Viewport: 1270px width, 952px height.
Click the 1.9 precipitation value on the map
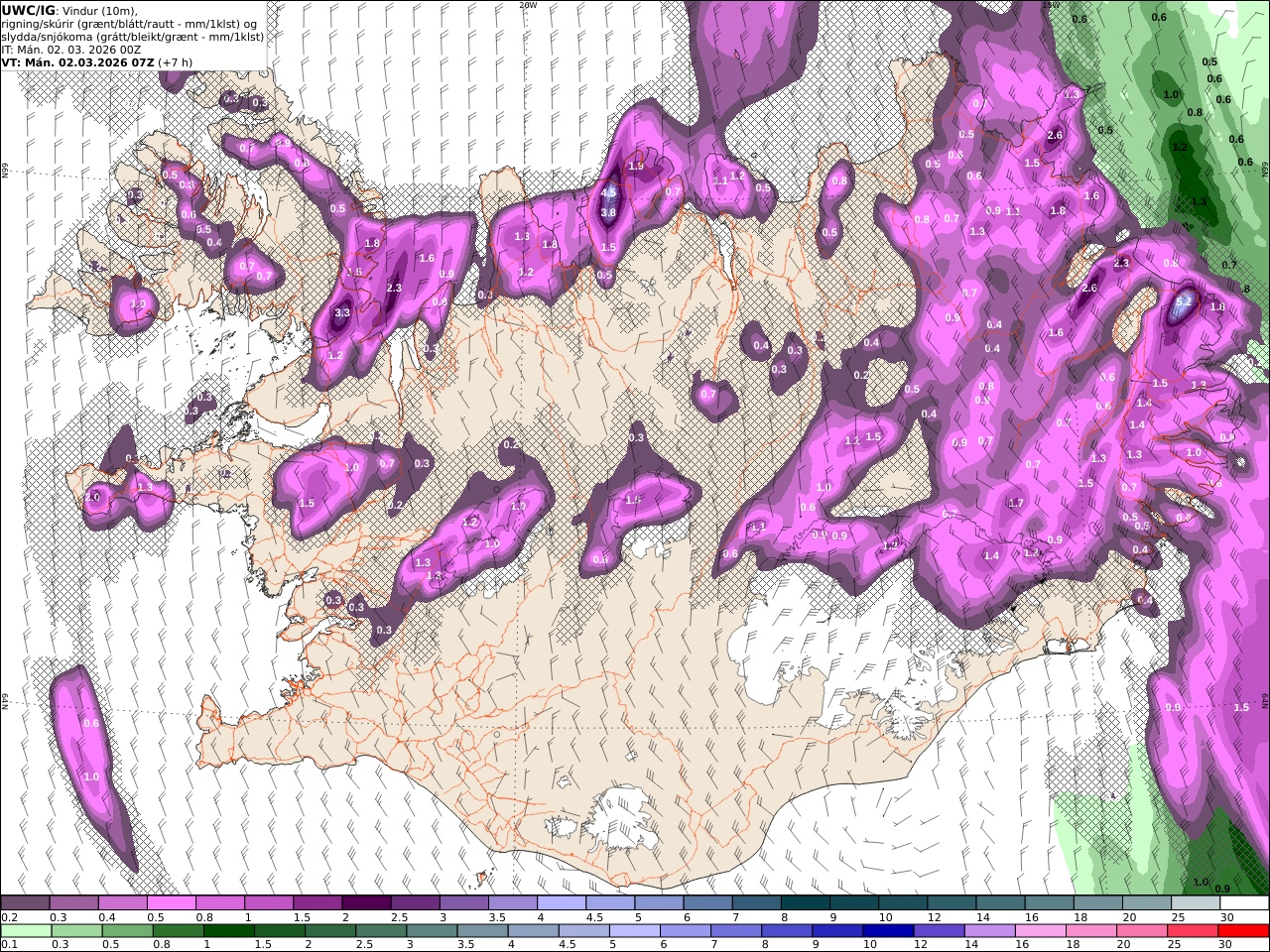point(636,167)
